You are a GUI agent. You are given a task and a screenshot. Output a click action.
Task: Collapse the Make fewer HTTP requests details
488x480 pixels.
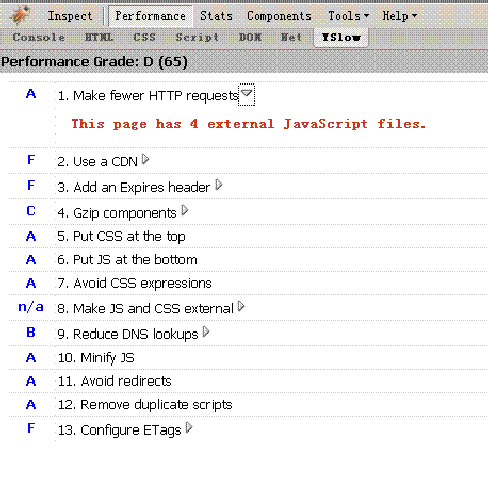click(x=246, y=95)
